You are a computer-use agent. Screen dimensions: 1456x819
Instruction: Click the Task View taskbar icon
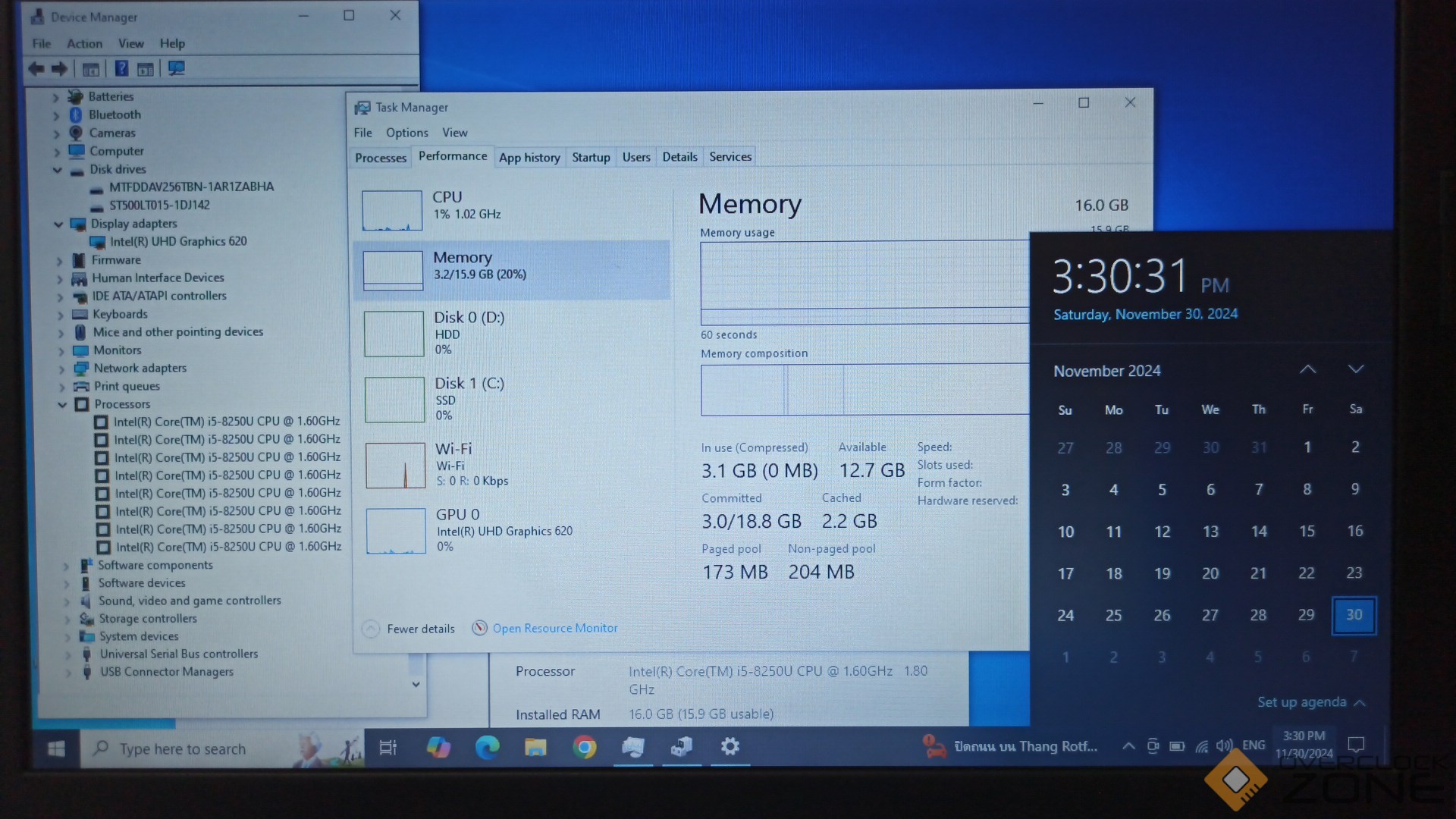(388, 748)
